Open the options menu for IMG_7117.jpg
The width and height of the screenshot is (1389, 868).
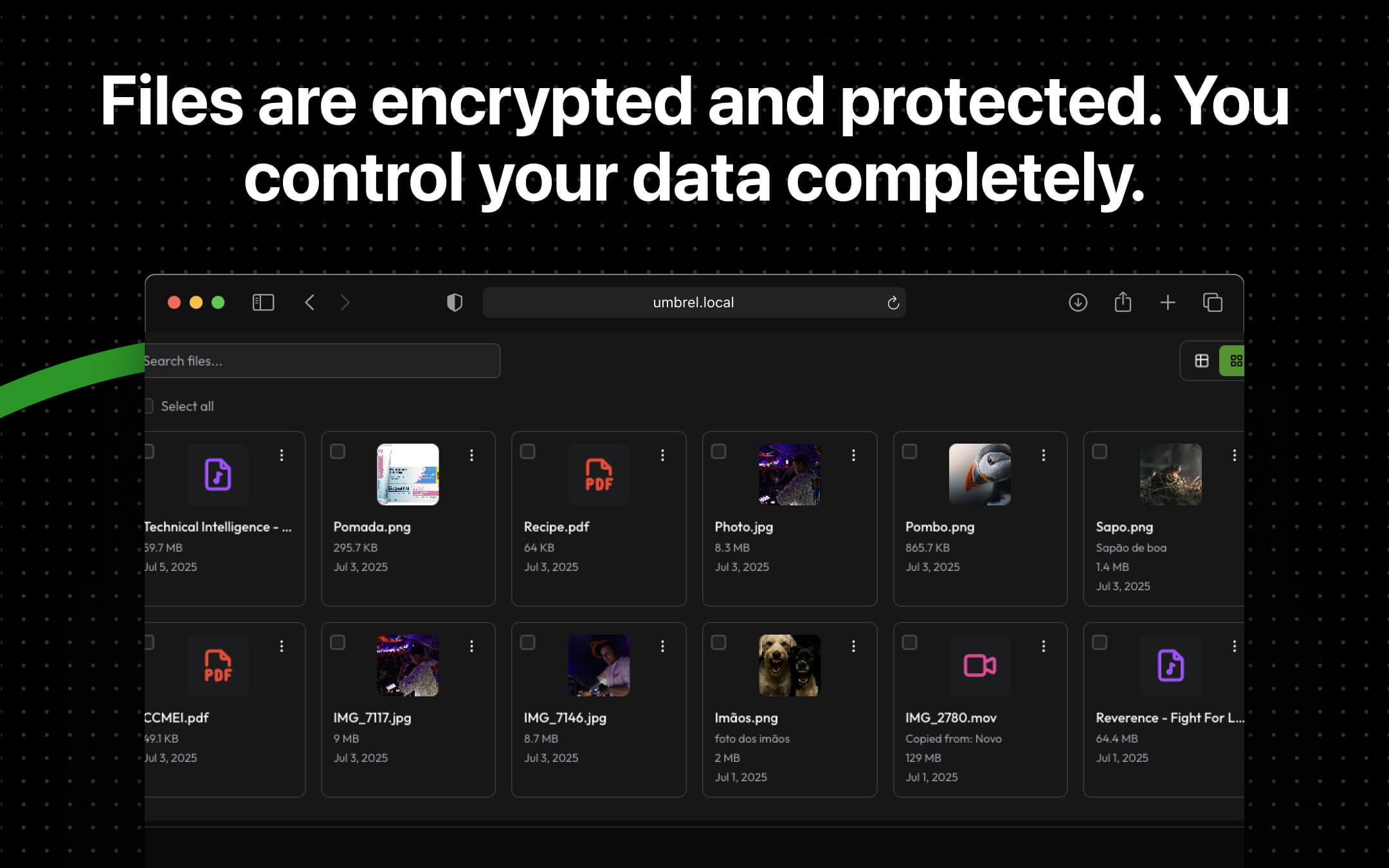click(473, 646)
